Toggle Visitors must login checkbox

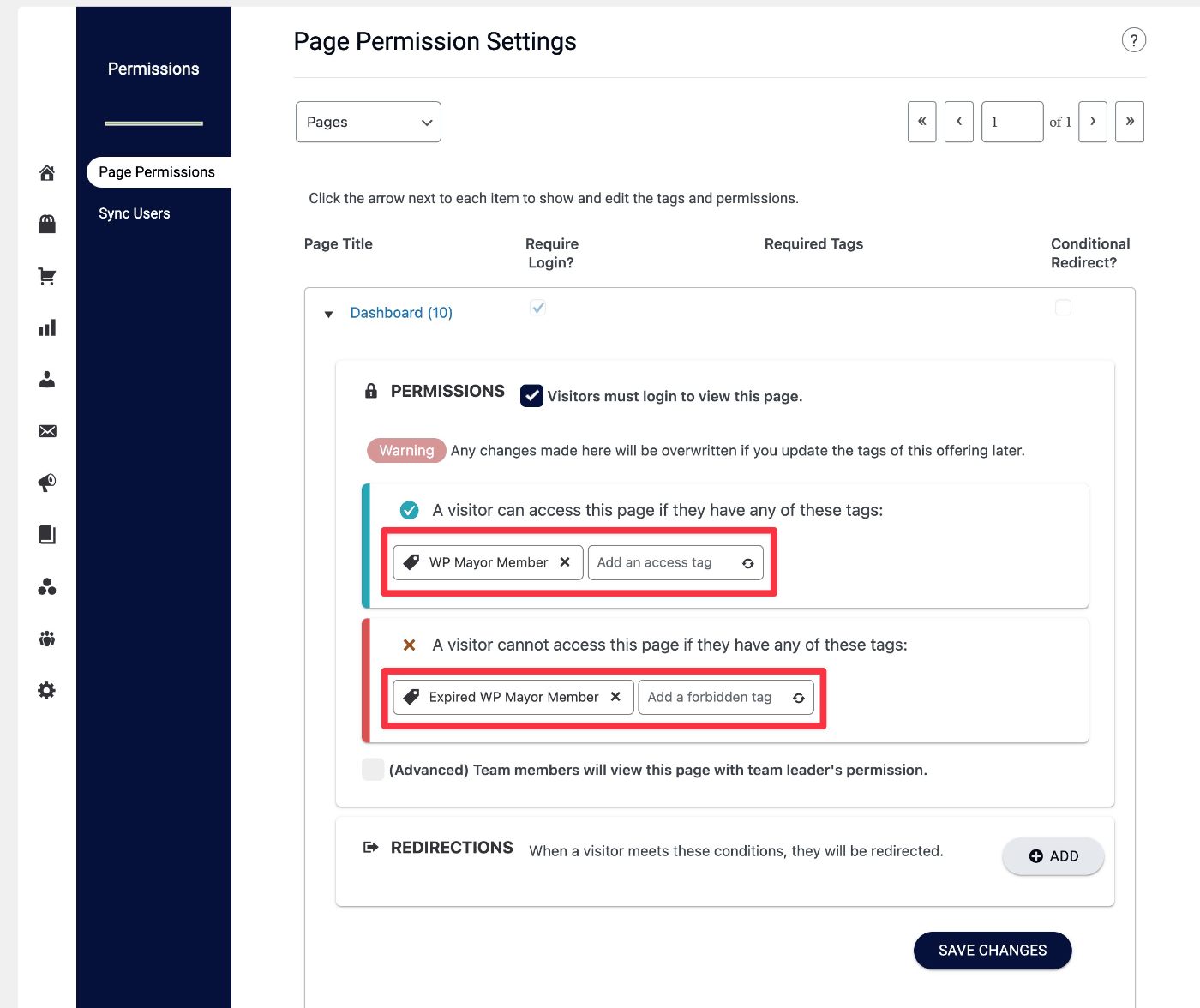tap(531, 396)
